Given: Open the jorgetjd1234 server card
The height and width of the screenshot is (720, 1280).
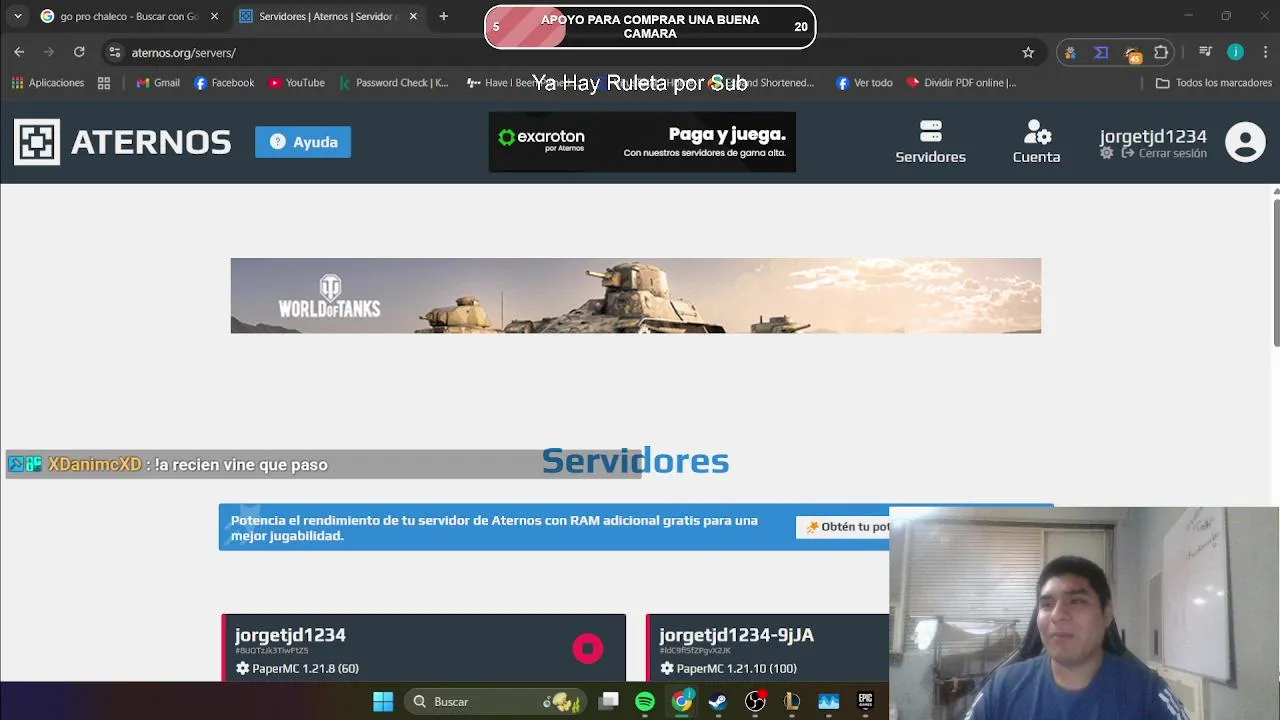Looking at the screenshot, I should (423, 648).
